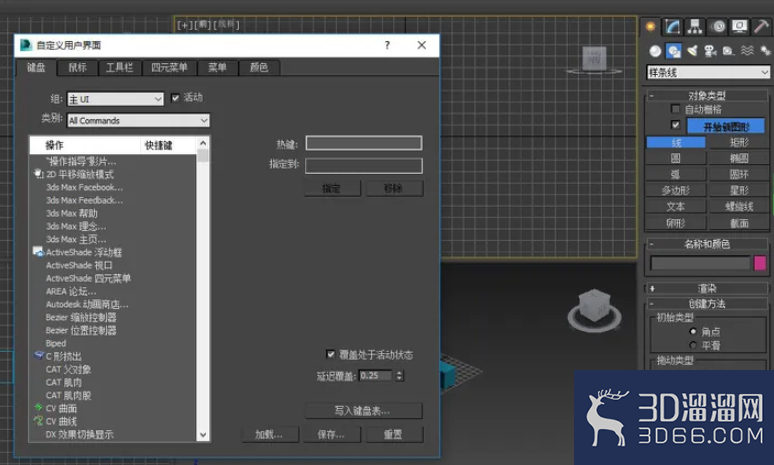
Task: Open the Utilities hammer panel icon
Action: [x=762, y=26]
